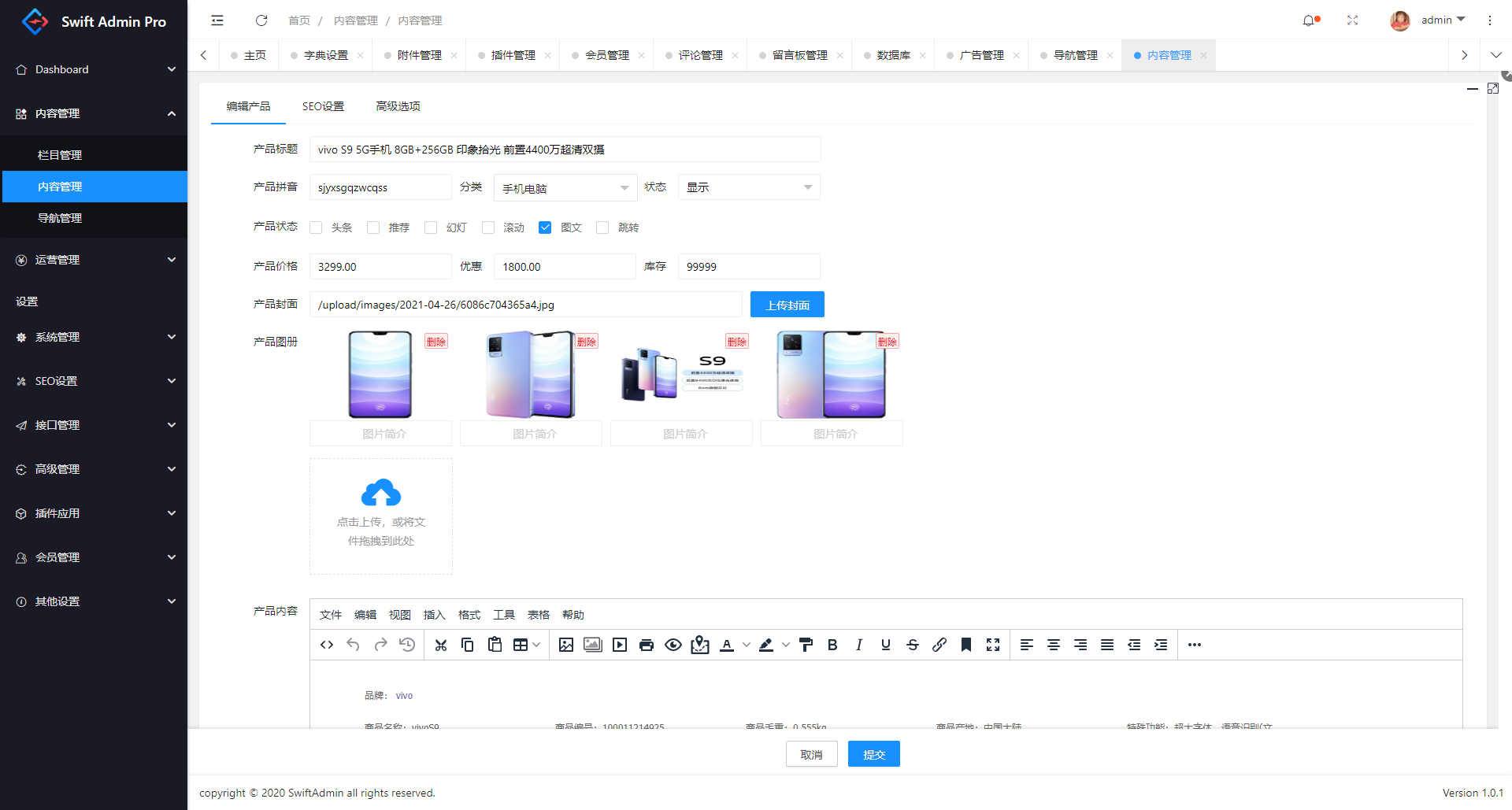Viewport: 1512px width, 810px height.
Task: Click 提交 submit button
Action: click(x=874, y=754)
